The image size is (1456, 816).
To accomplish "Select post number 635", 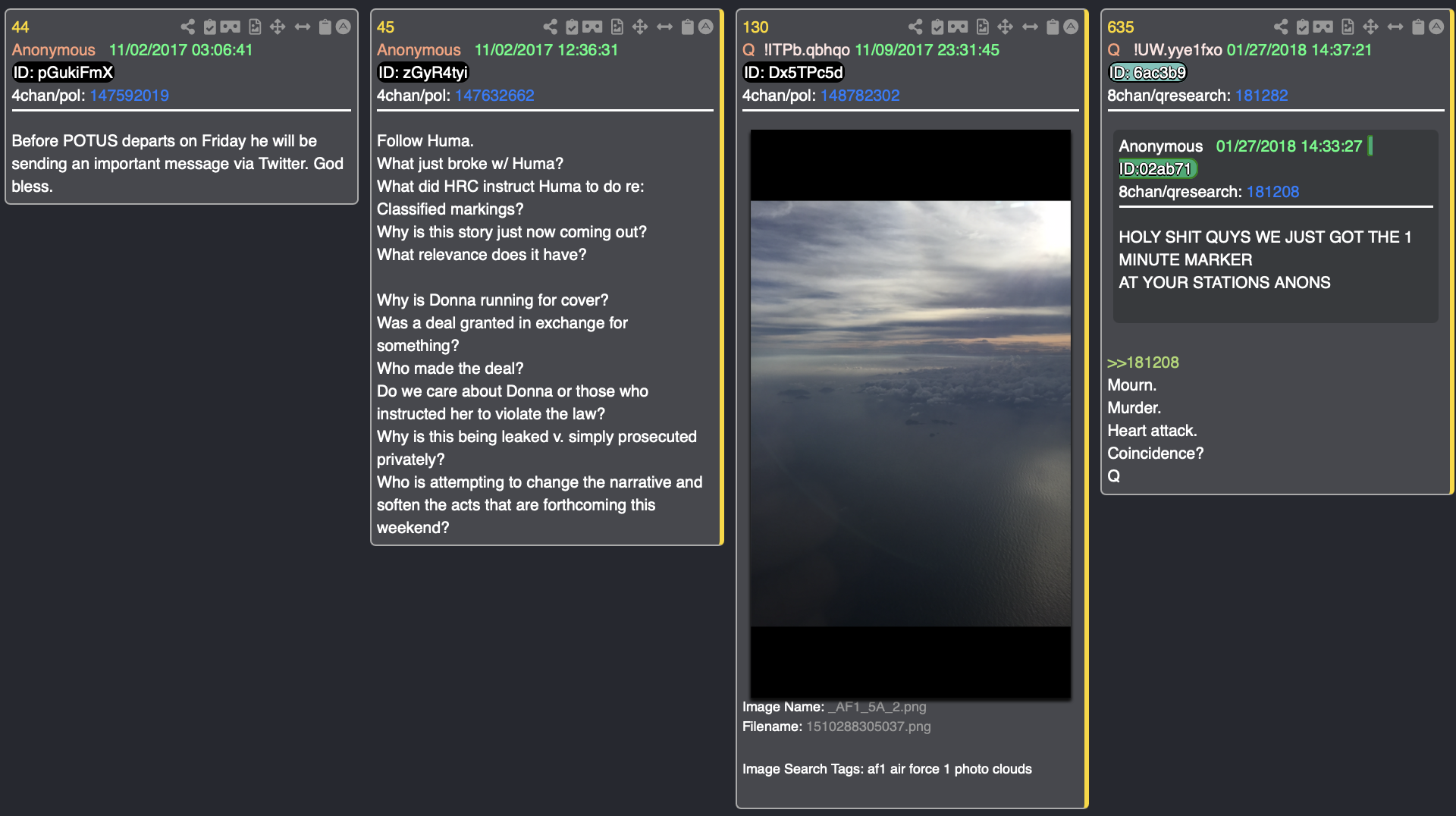I will [x=1120, y=27].
